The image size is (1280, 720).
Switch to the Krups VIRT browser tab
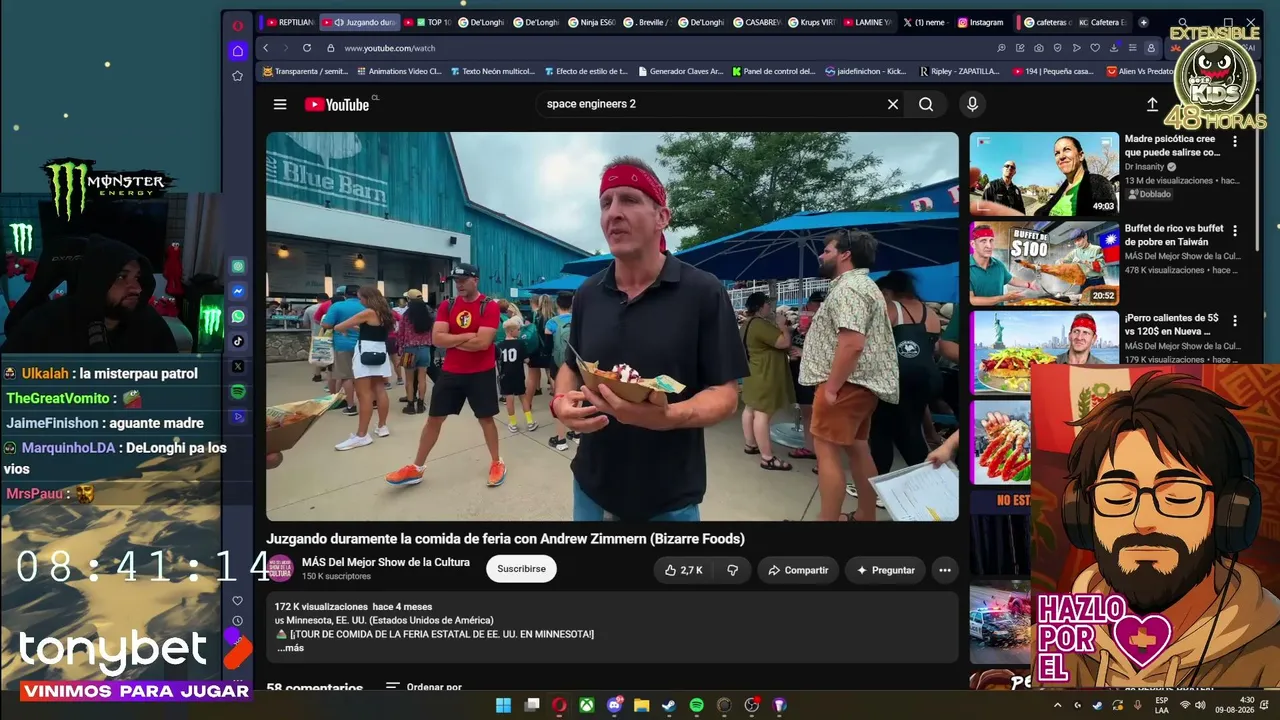coord(812,22)
